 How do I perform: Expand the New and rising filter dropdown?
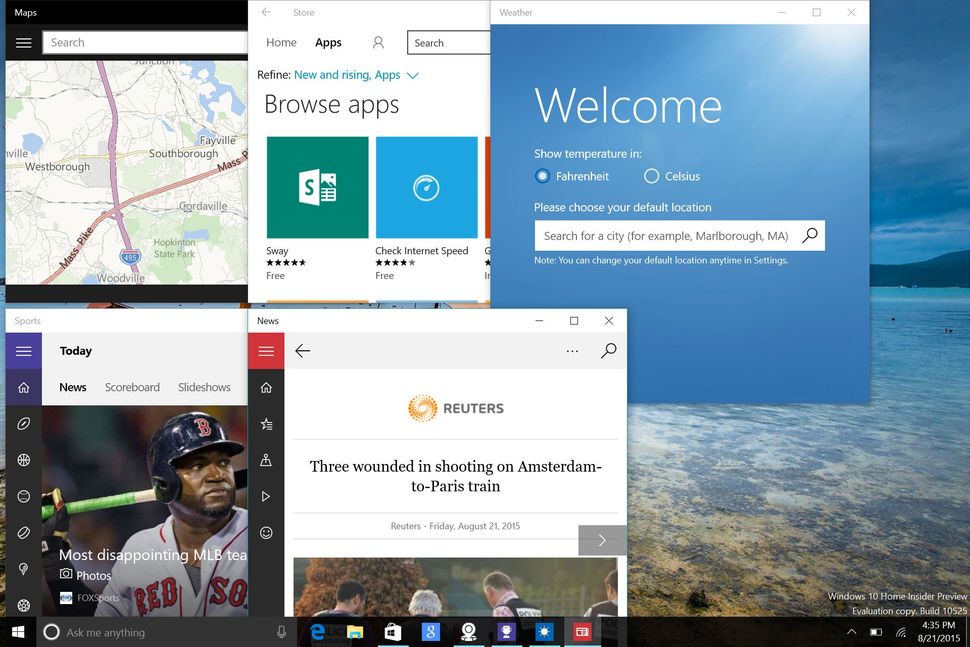413,74
